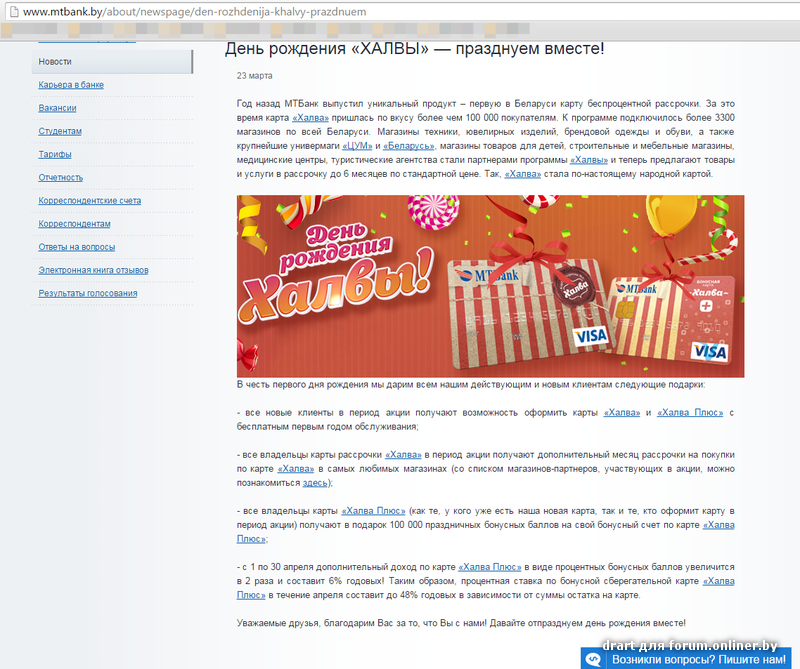
Task: Open Корреспондентские счета in the sidebar
Action: [x=90, y=201]
